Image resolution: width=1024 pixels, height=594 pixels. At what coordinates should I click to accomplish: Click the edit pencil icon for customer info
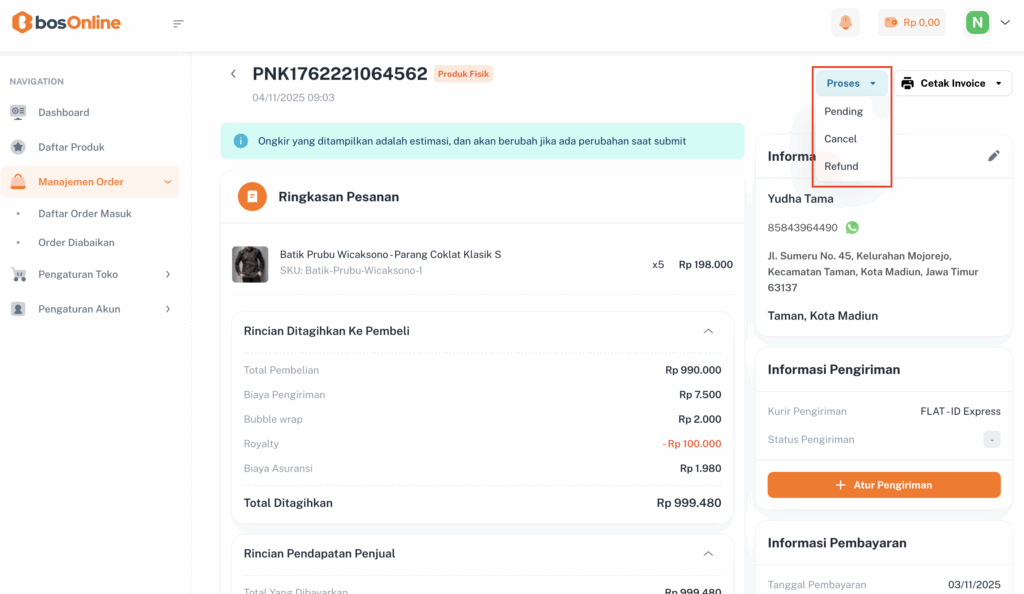pyautogui.click(x=993, y=156)
